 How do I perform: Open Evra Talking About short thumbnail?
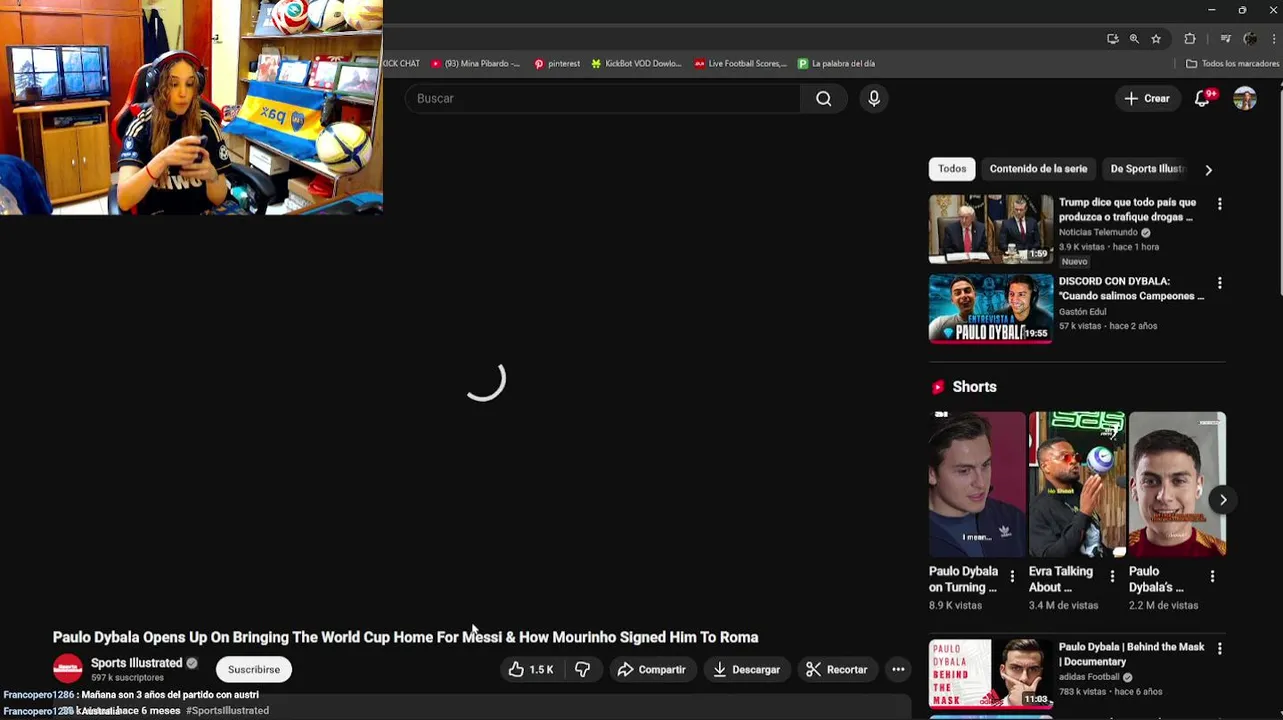click(x=1077, y=484)
